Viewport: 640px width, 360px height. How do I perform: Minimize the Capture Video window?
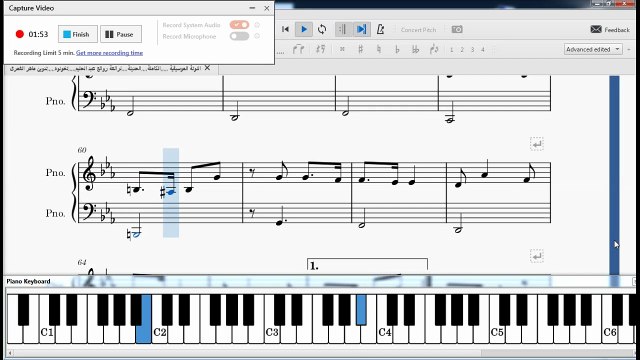[x=252, y=8]
